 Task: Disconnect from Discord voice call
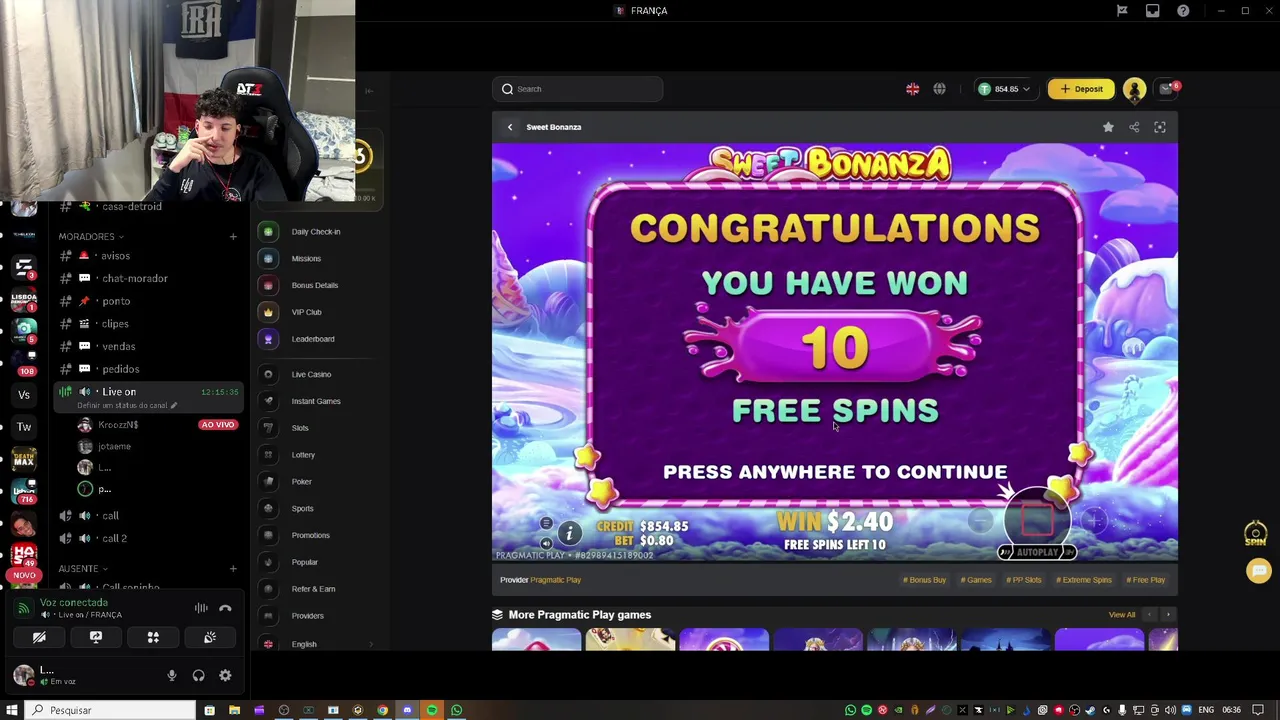(x=225, y=608)
